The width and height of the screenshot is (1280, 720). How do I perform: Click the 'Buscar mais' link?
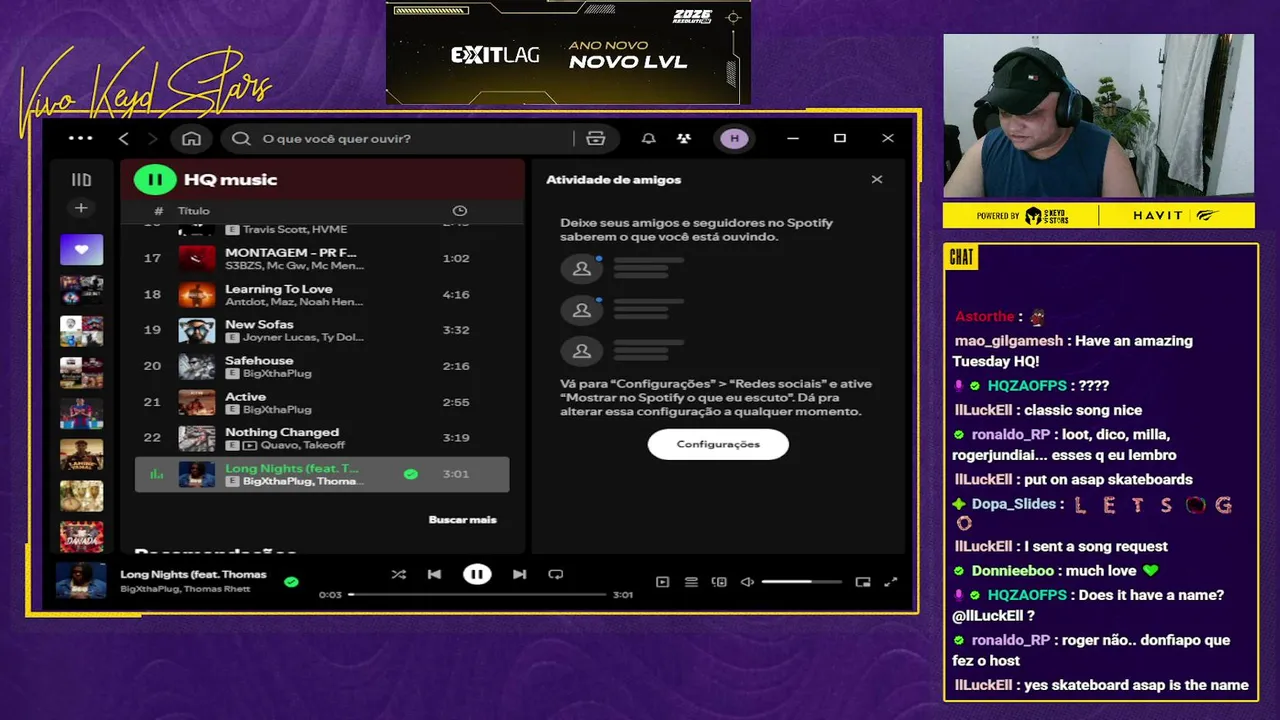coord(462,519)
